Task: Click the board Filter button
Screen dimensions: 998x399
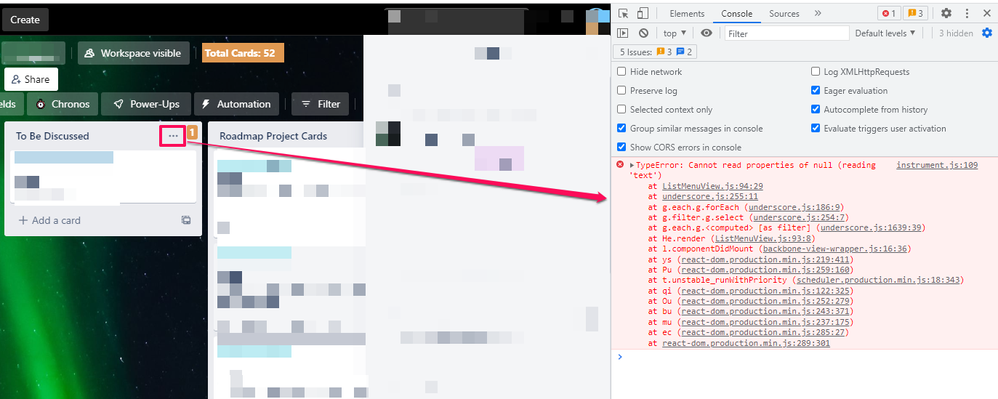Action: click(x=320, y=104)
